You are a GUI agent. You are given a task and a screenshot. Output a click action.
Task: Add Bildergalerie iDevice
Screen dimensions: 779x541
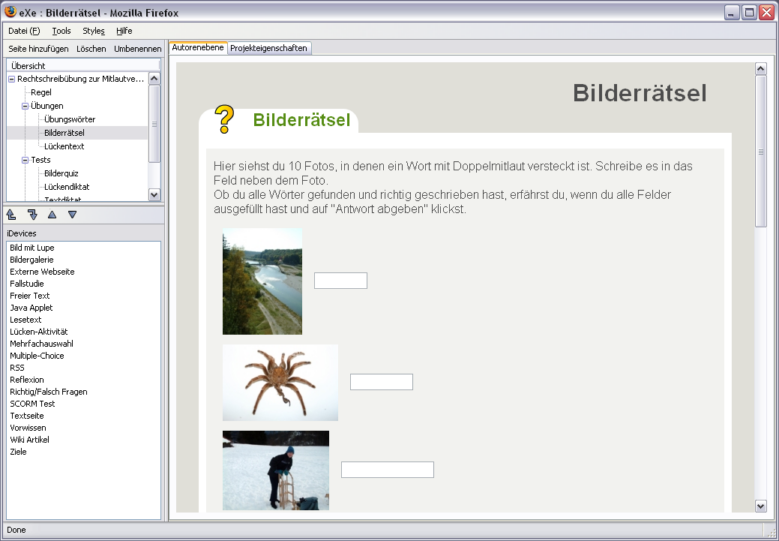click(31, 260)
